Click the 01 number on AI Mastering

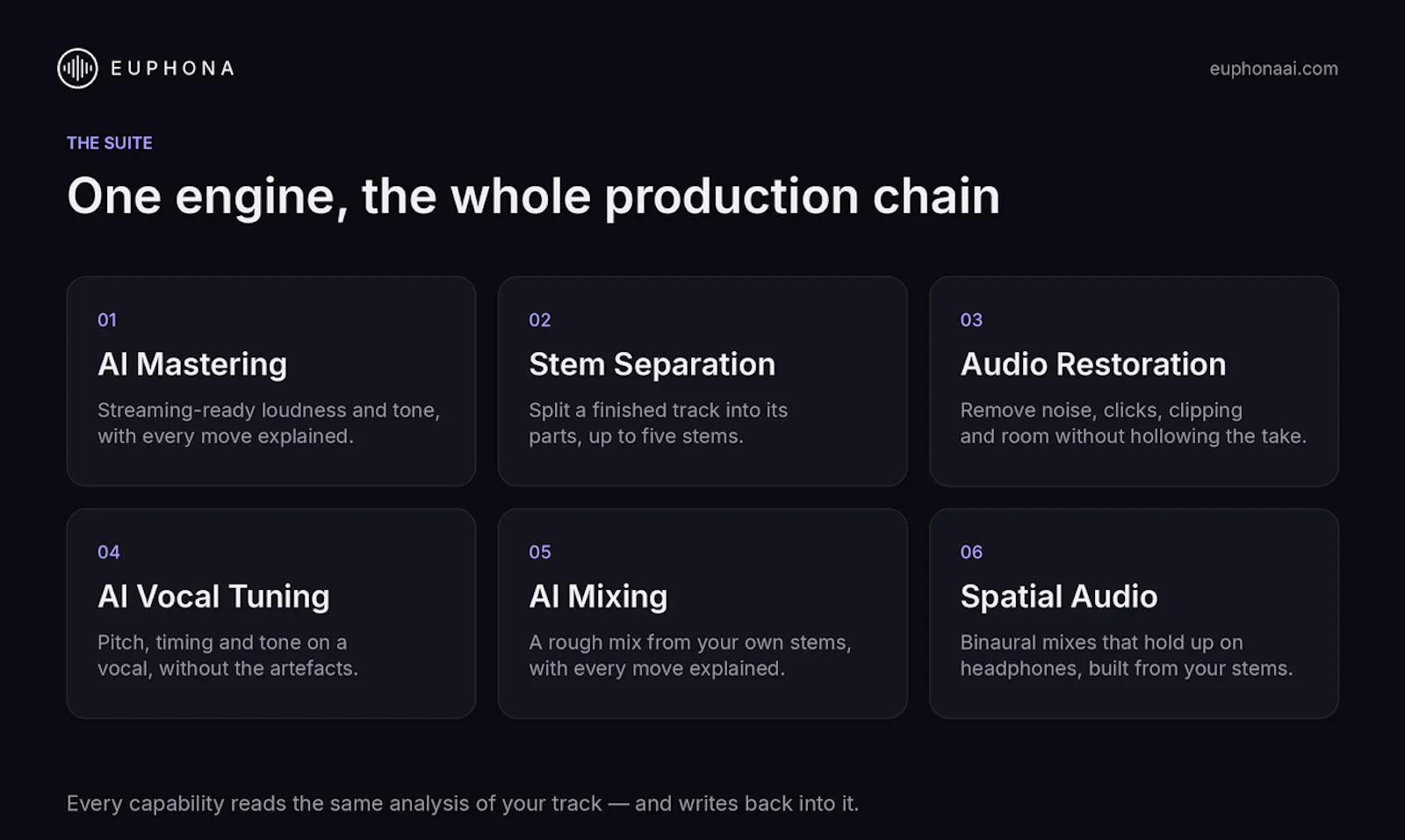107,320
